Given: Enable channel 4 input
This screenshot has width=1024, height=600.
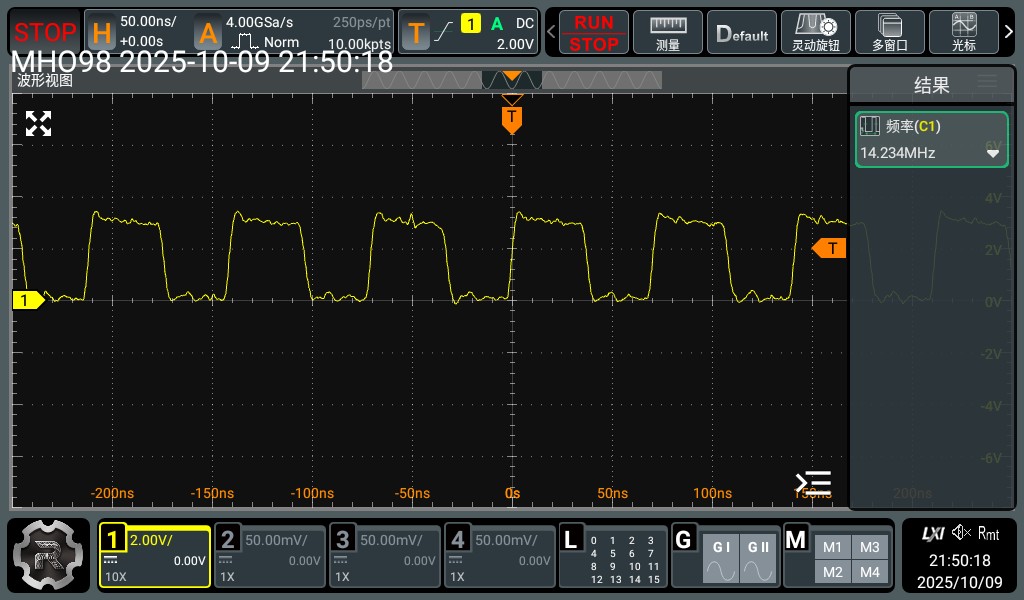Looking at the screenshot, I should [x=500, y=555].
